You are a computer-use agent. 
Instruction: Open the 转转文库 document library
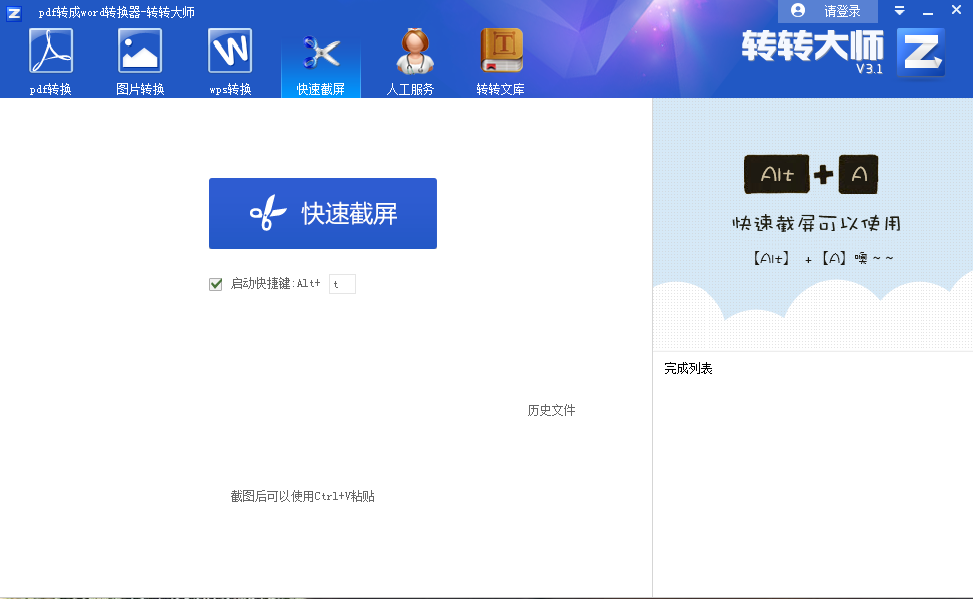(499, 58)
